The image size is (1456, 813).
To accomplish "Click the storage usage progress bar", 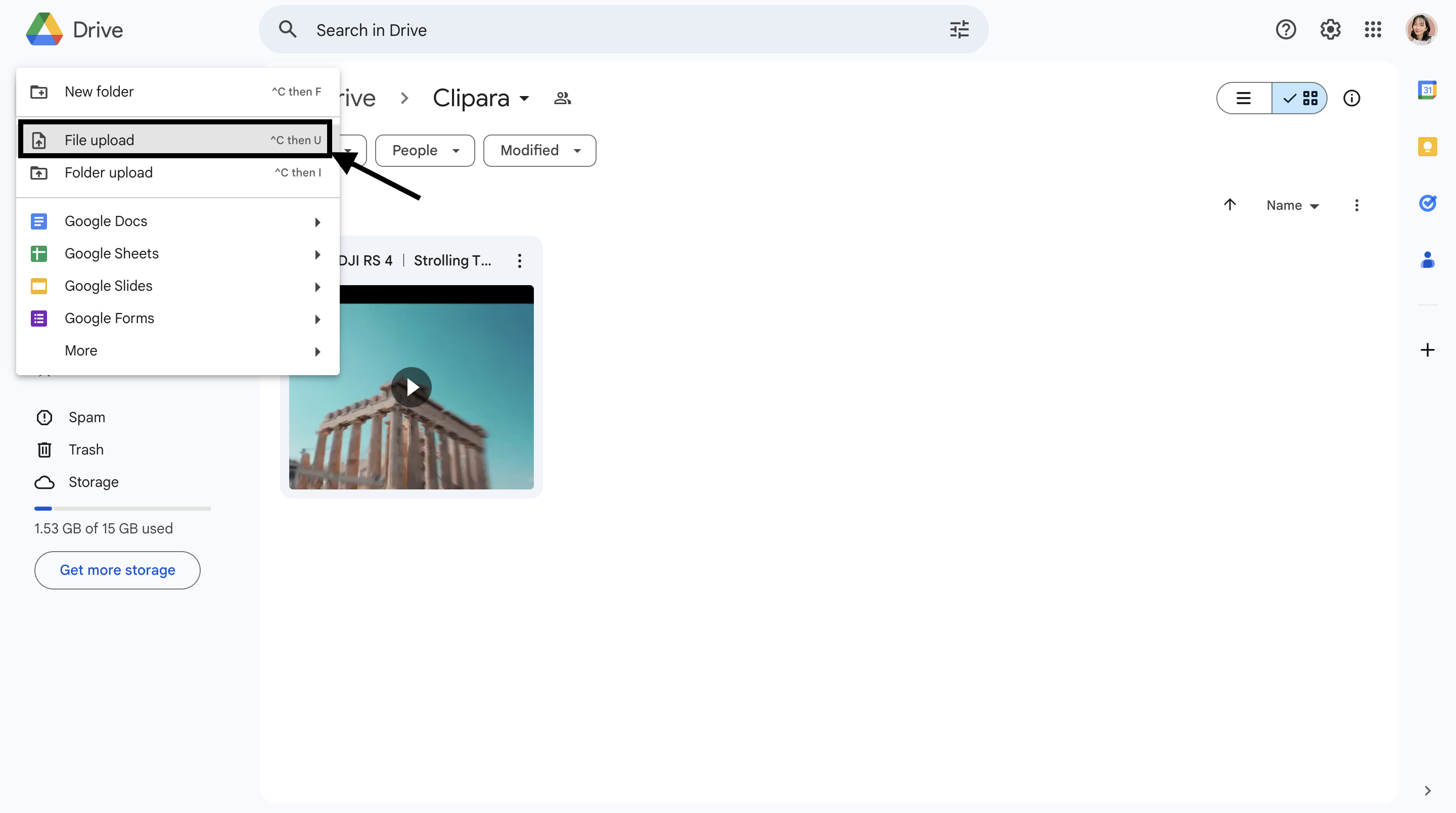I will (x=123, y=508).
